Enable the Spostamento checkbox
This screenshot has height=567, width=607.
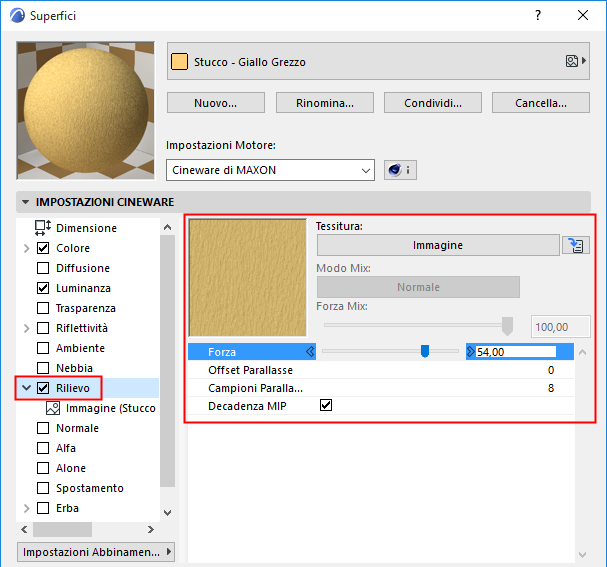pyautogui.click(x=43, y=488)
